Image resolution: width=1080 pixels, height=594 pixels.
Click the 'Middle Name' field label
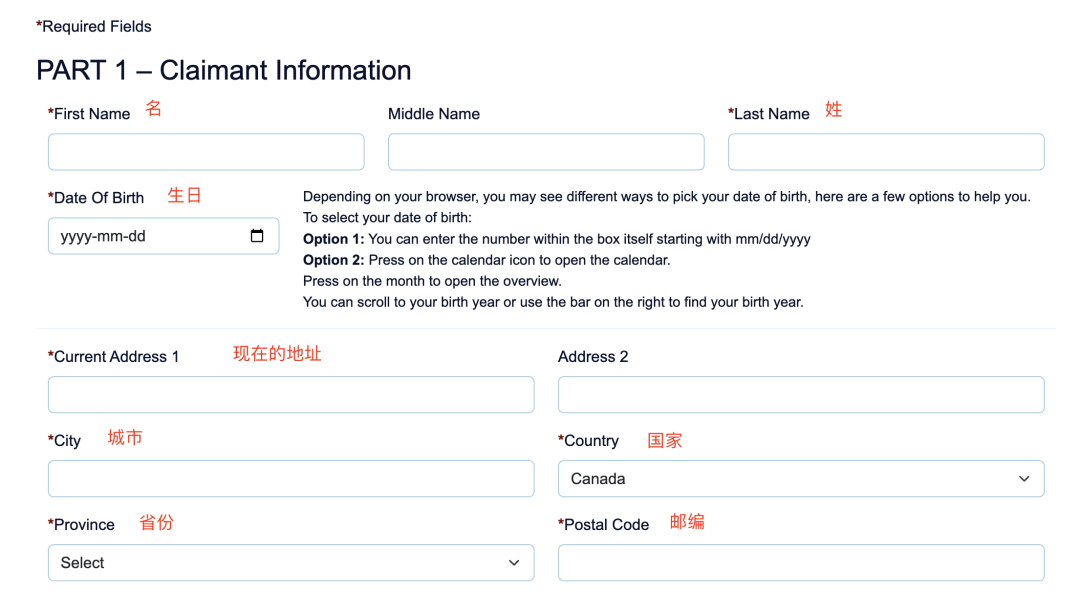pos(434,114)
